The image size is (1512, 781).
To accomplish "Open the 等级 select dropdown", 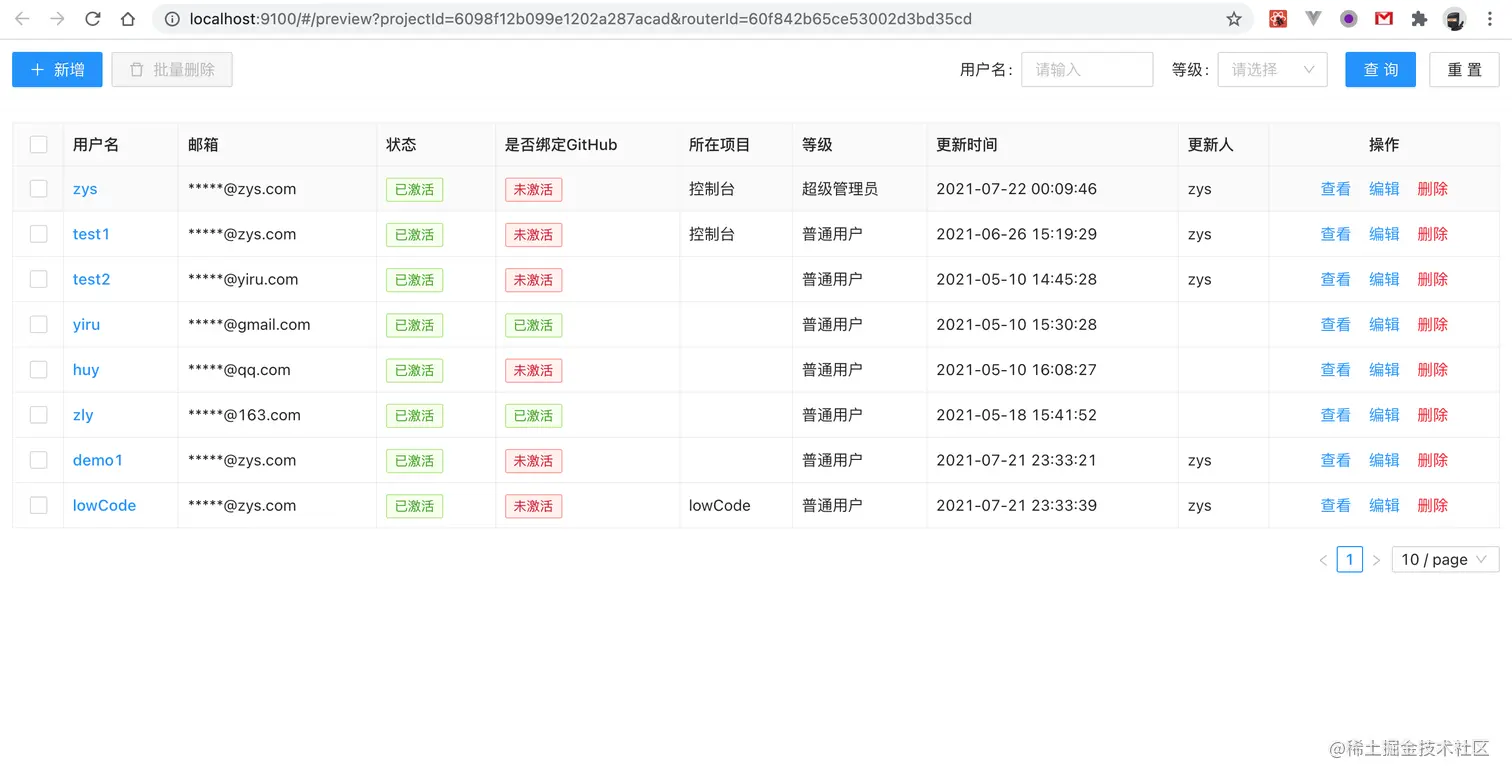I will coord(1272,70).
